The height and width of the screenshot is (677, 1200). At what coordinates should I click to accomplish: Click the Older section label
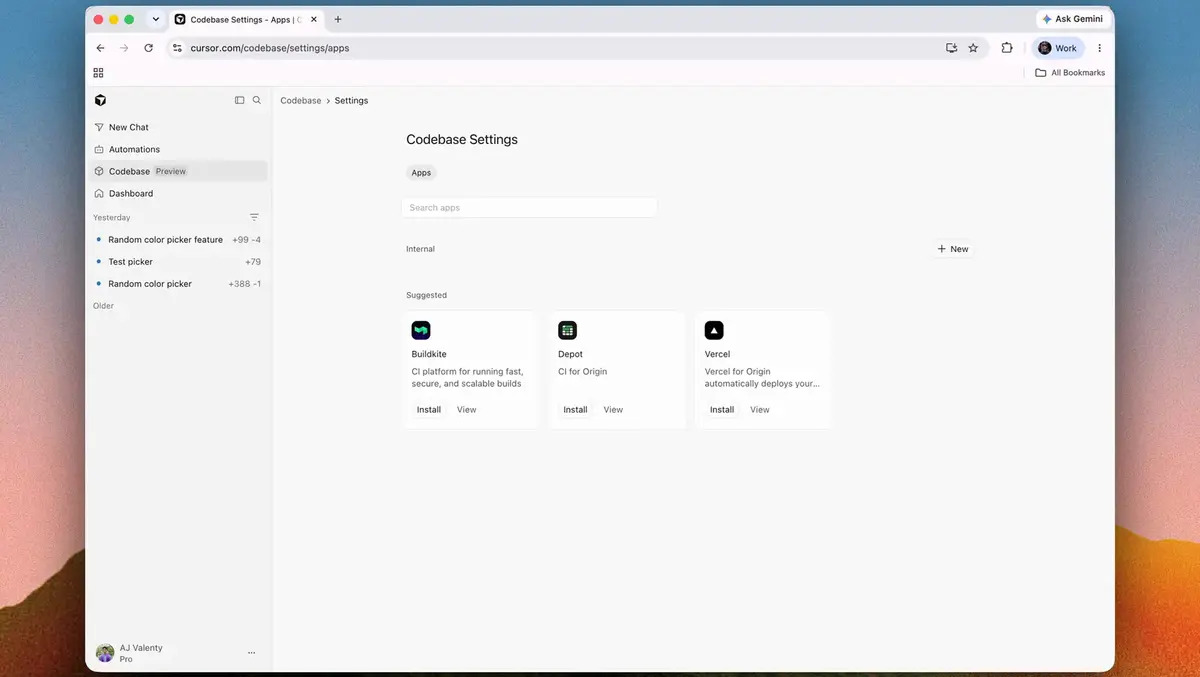[x=104, y=306]
